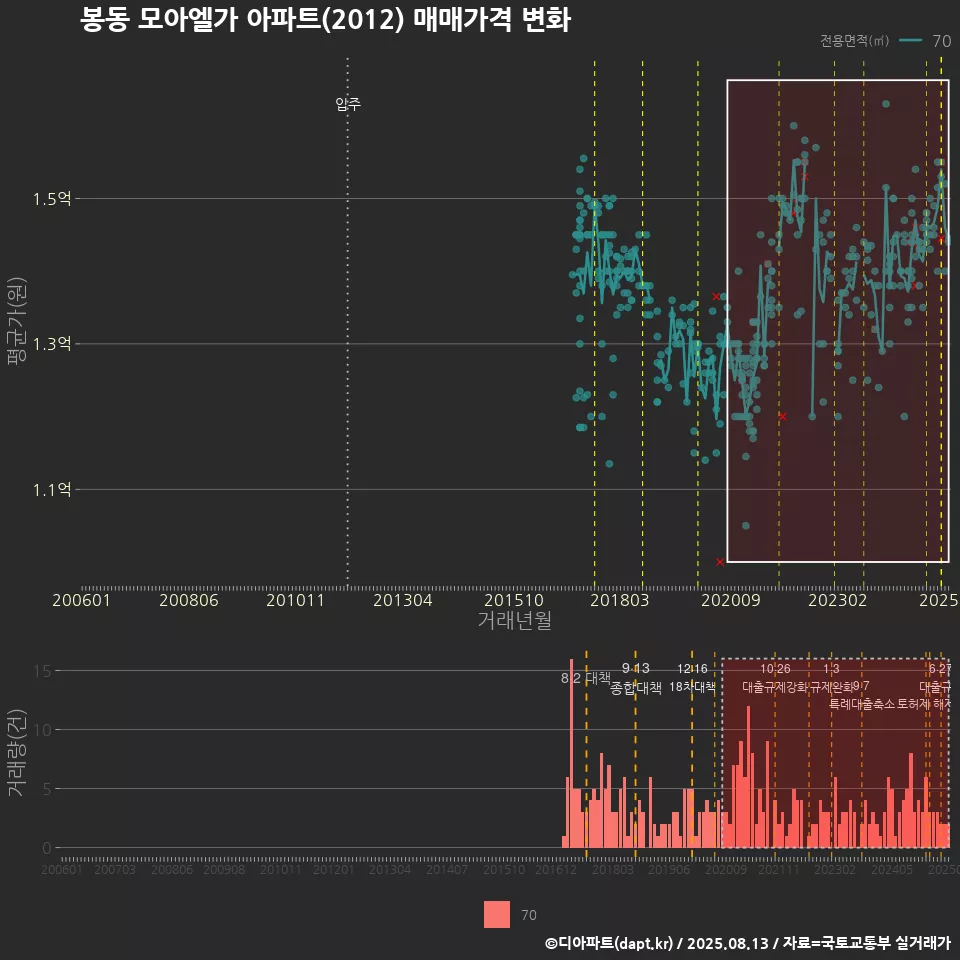Click 202405 on the volume chart x-axis
The image size is (960, 960).
(x=892, y=869)
